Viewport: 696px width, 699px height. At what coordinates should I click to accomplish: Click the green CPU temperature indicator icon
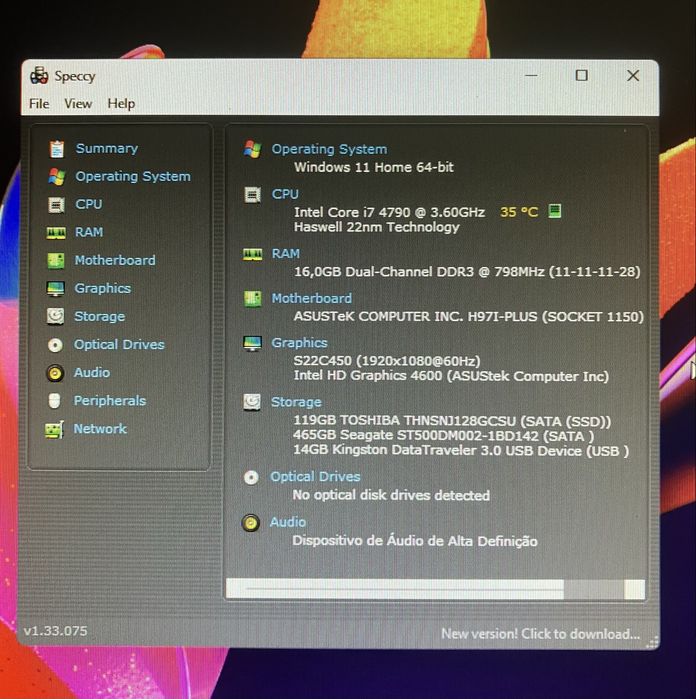pos(554,211)
